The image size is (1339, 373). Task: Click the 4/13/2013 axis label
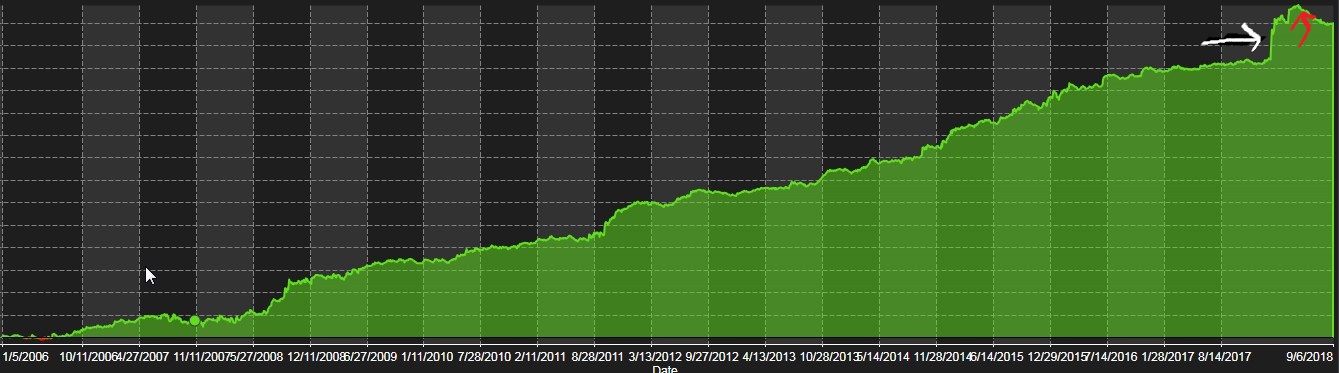point(769,356)
